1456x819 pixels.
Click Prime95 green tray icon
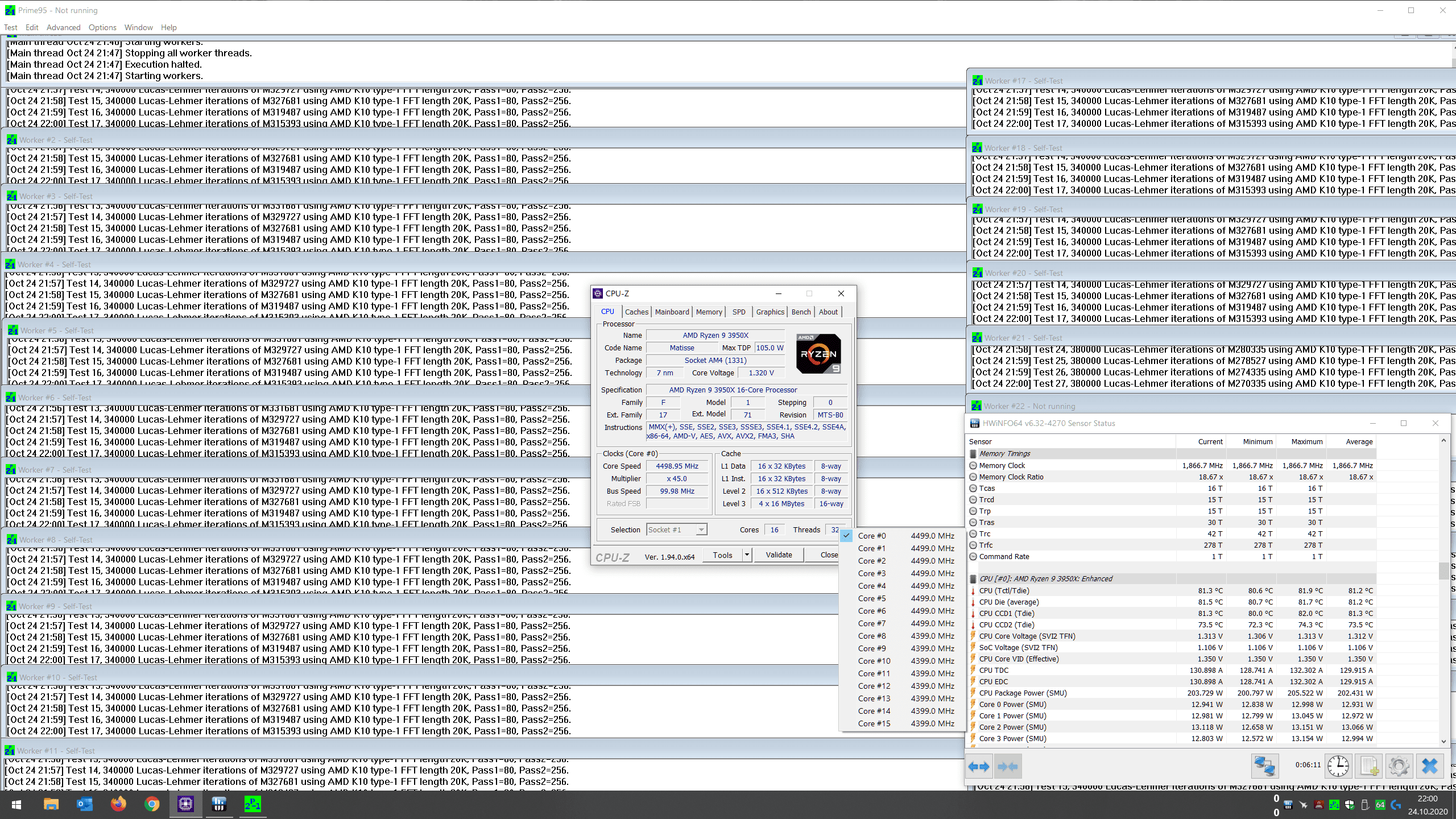point(1334,805)
